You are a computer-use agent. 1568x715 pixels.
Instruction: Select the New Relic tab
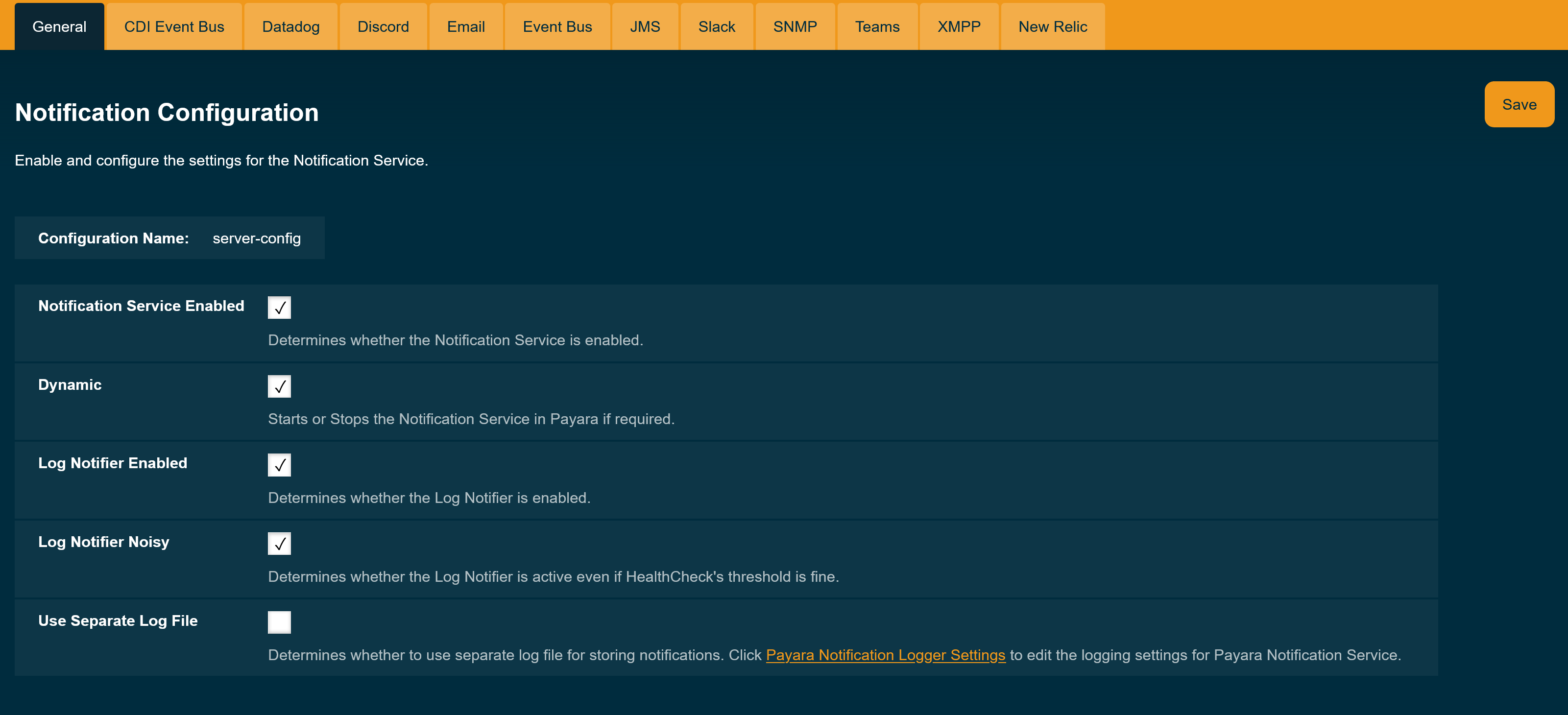pos(1052,26)
